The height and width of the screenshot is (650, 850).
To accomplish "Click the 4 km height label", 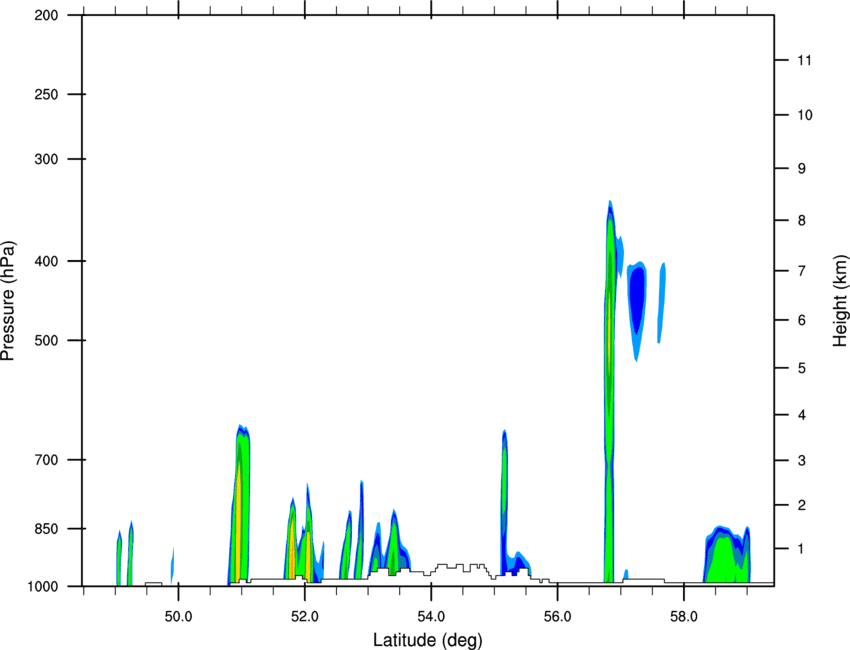I will 802,415.
